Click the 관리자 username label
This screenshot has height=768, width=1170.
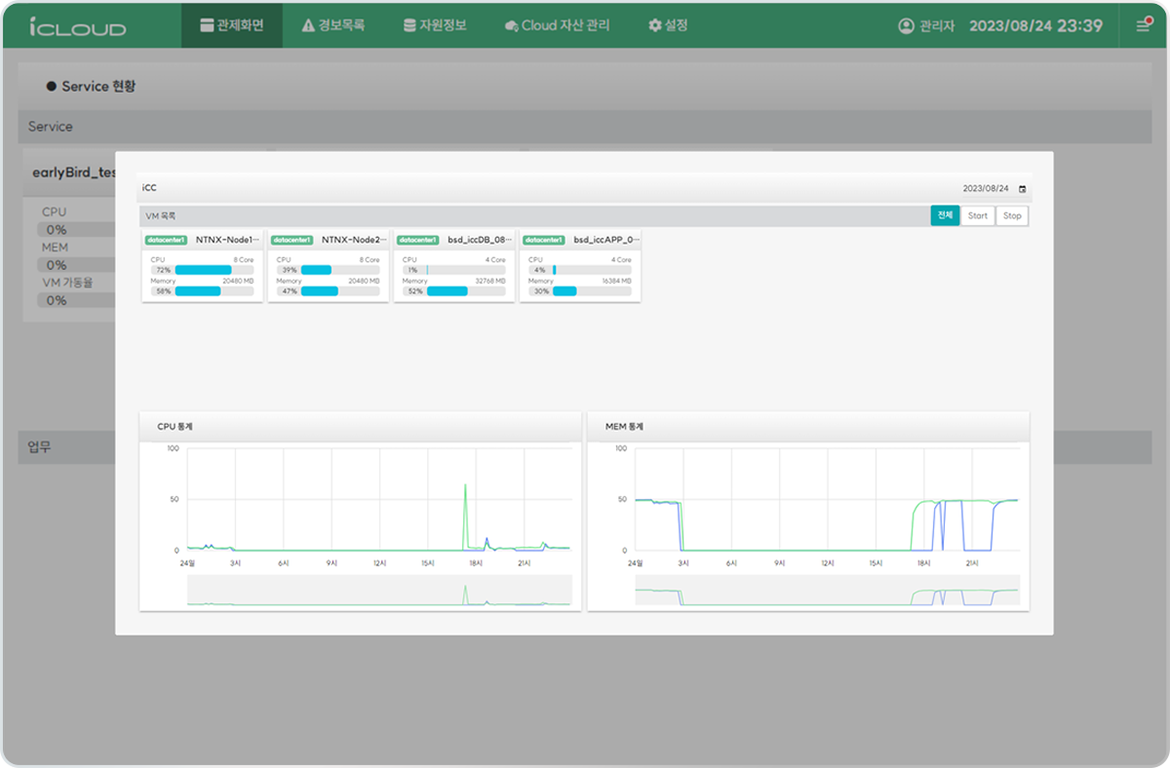(x=937, y=26)
